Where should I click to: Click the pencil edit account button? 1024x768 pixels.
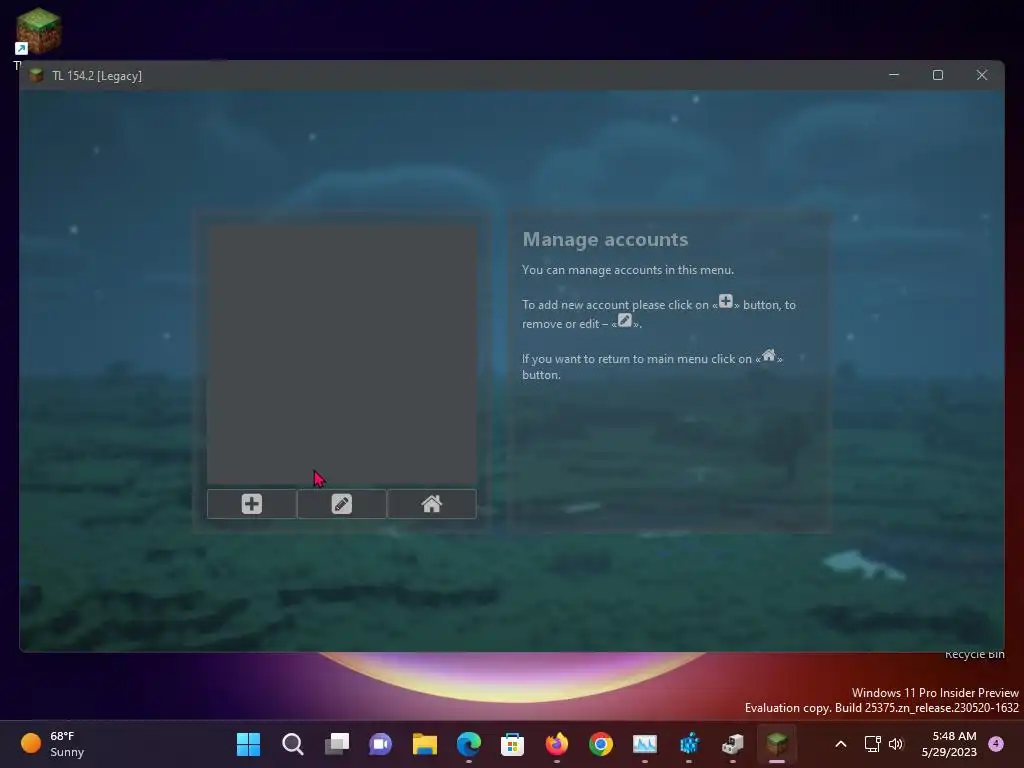(x=342, y=504)
